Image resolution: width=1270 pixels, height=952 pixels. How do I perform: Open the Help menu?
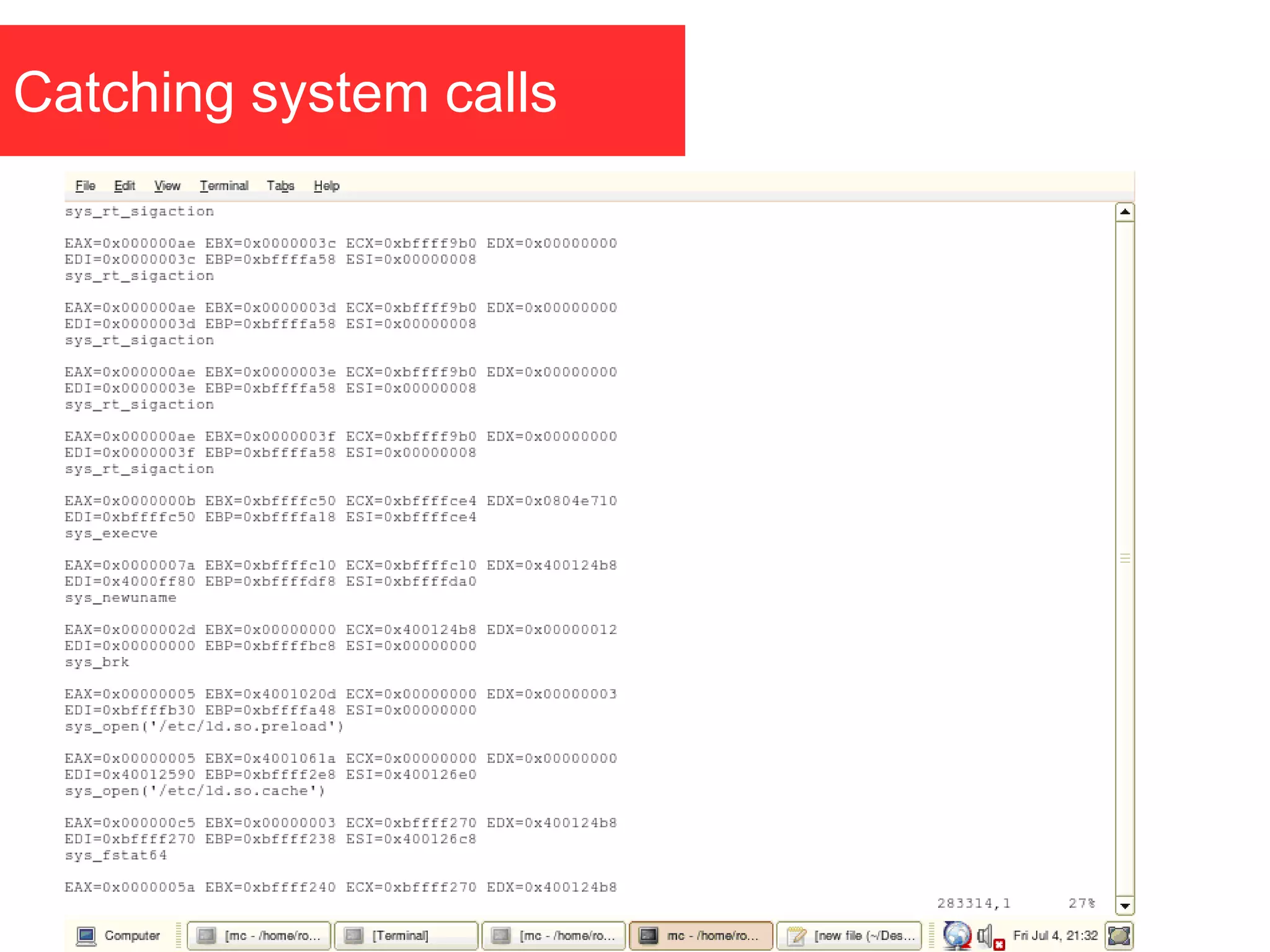pyautogui.click(x=326, y=186)
